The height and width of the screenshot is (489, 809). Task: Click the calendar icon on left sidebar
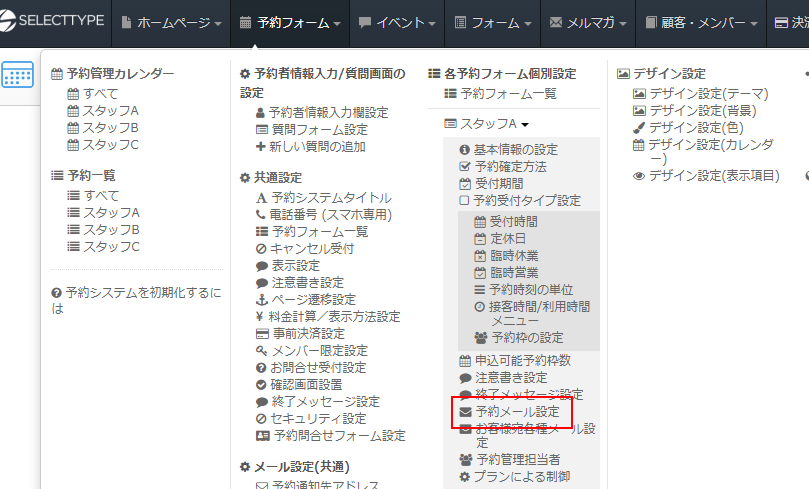point(17,75)
